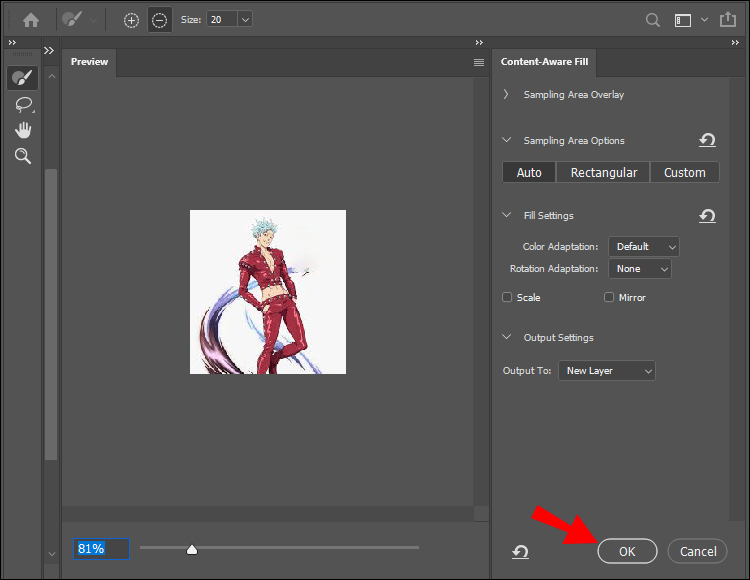This screenshot has width=750, height=580.
Task: Select the Hand tool
Action: click(22, 130)
